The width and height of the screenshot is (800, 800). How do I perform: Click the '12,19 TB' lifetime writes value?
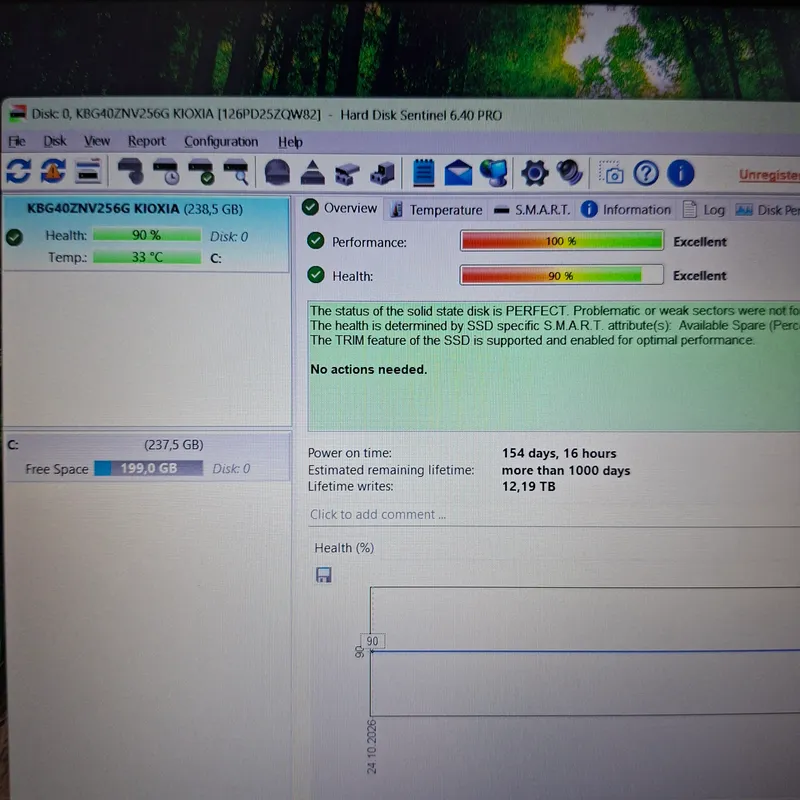[528, 486]
